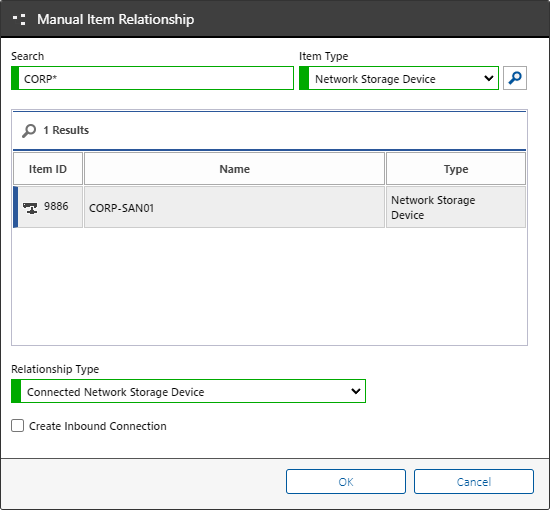
Task: Click the Relationship Type chevron arrow
Action: coord(356,391)
